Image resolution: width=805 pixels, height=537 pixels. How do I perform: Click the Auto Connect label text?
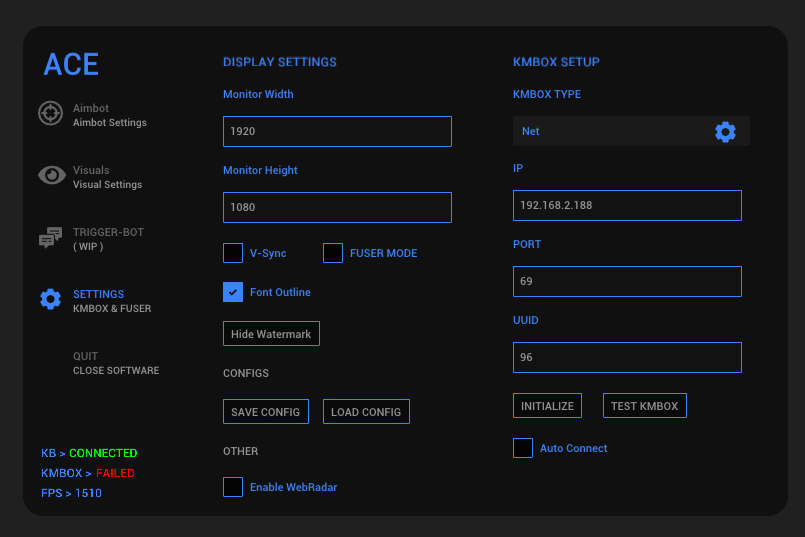pos(573,448)
